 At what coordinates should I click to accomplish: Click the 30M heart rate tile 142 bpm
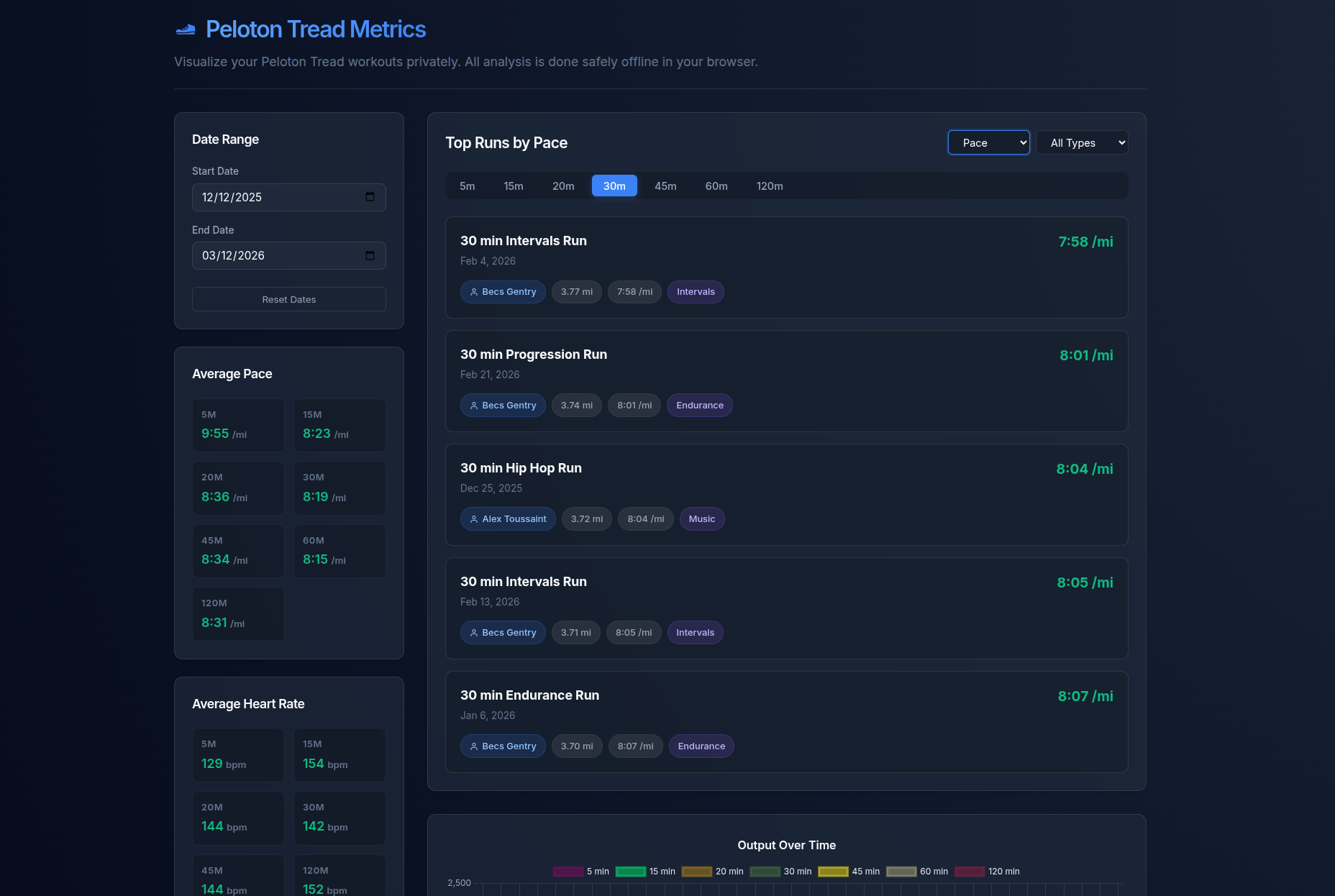click(x=340, y=818)
